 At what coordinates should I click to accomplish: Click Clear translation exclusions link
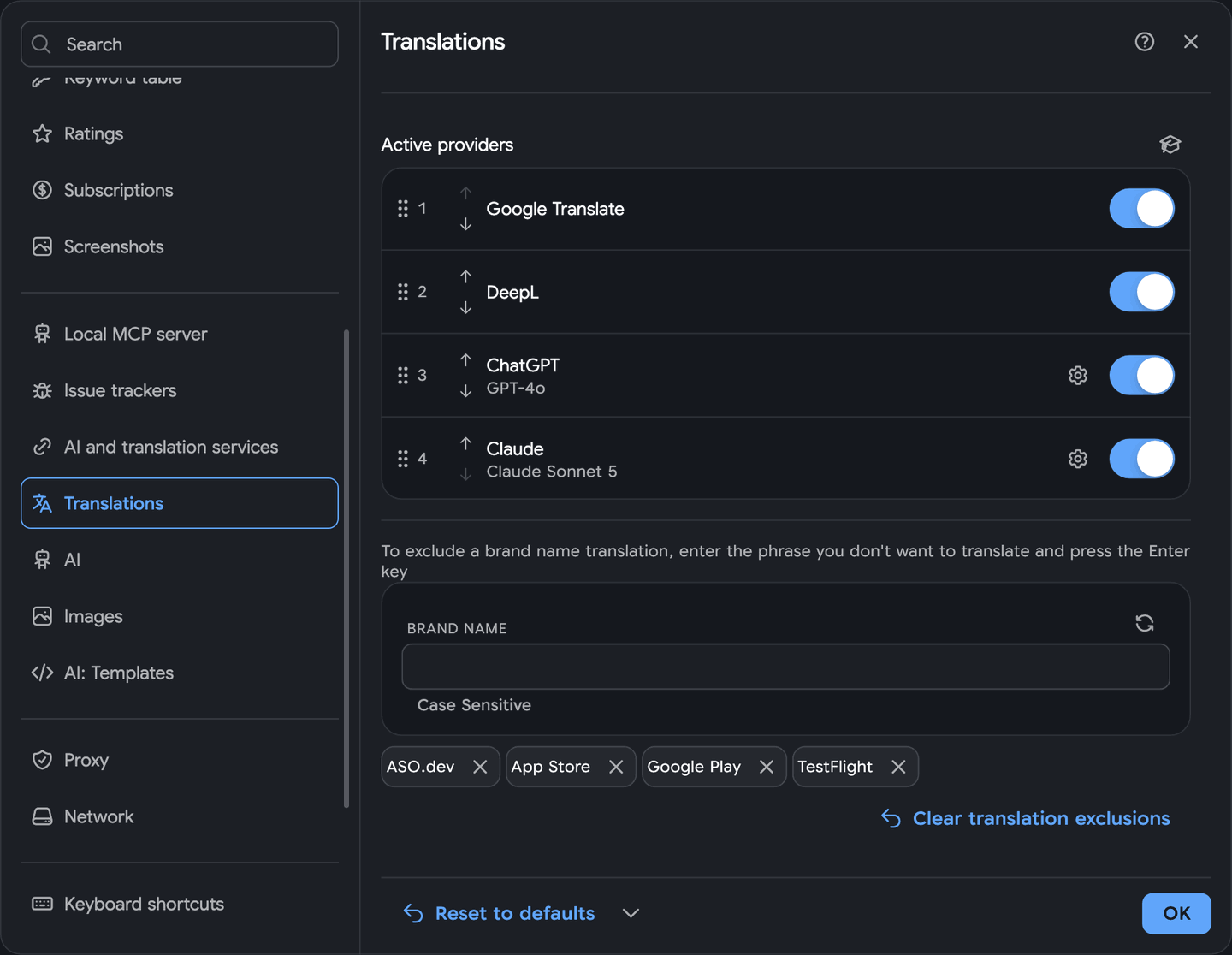point(1026,818)
